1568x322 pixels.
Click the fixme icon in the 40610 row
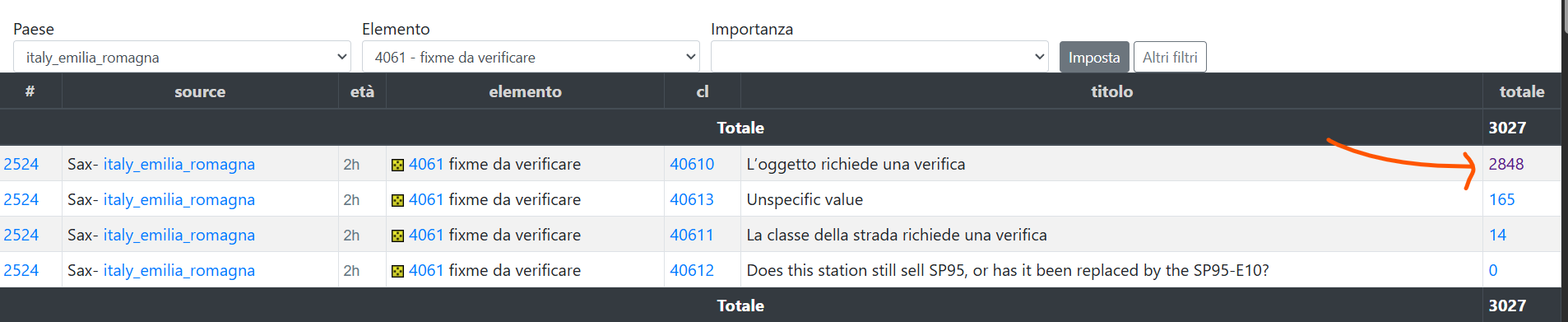pyautogui.click(x=397, y=165)
